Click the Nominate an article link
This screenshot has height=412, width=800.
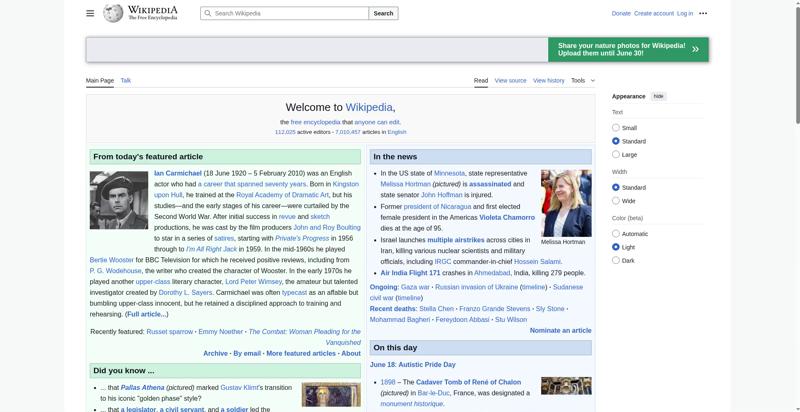560,330
